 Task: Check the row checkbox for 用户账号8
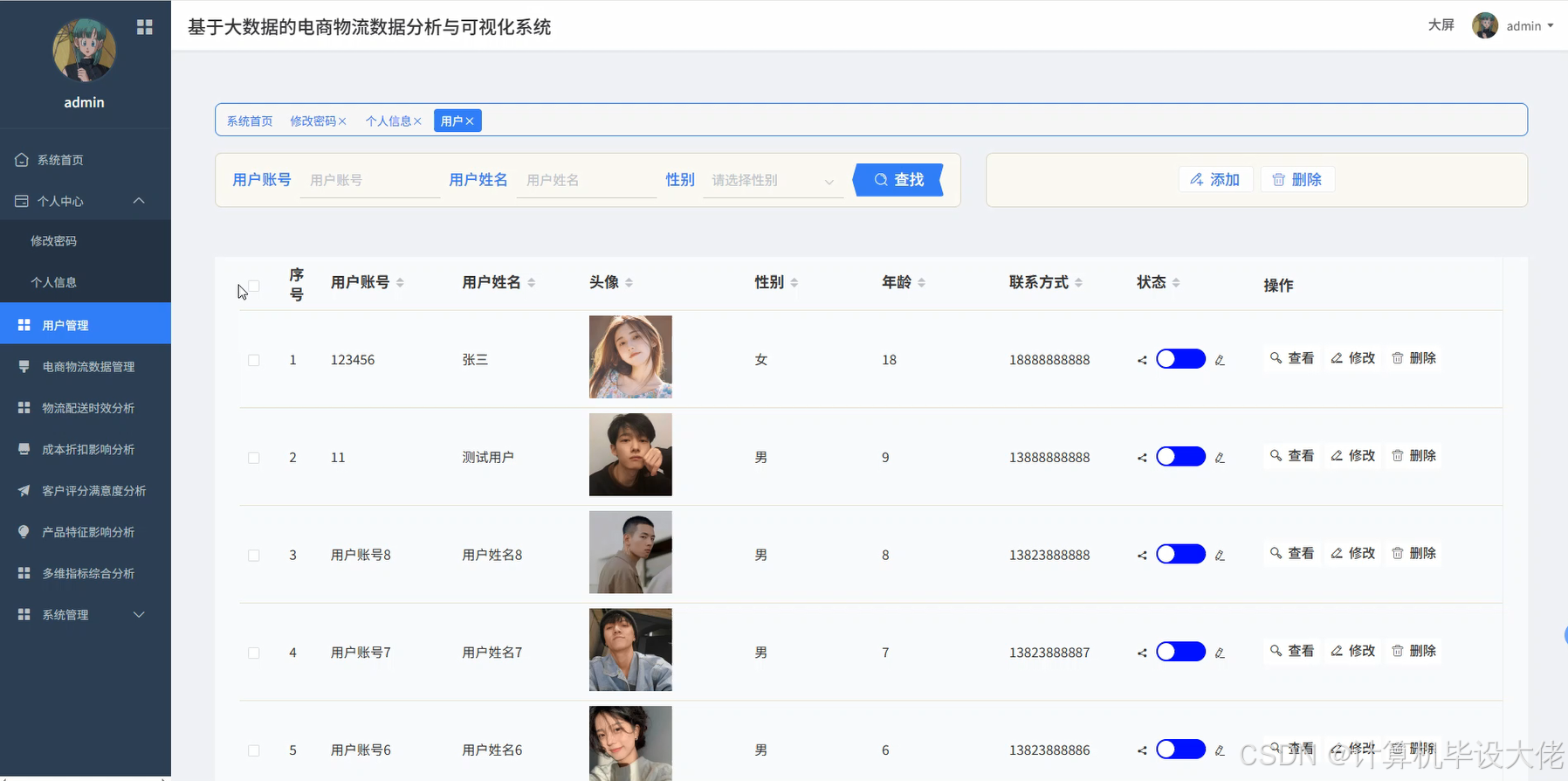(x=254, y=556)
